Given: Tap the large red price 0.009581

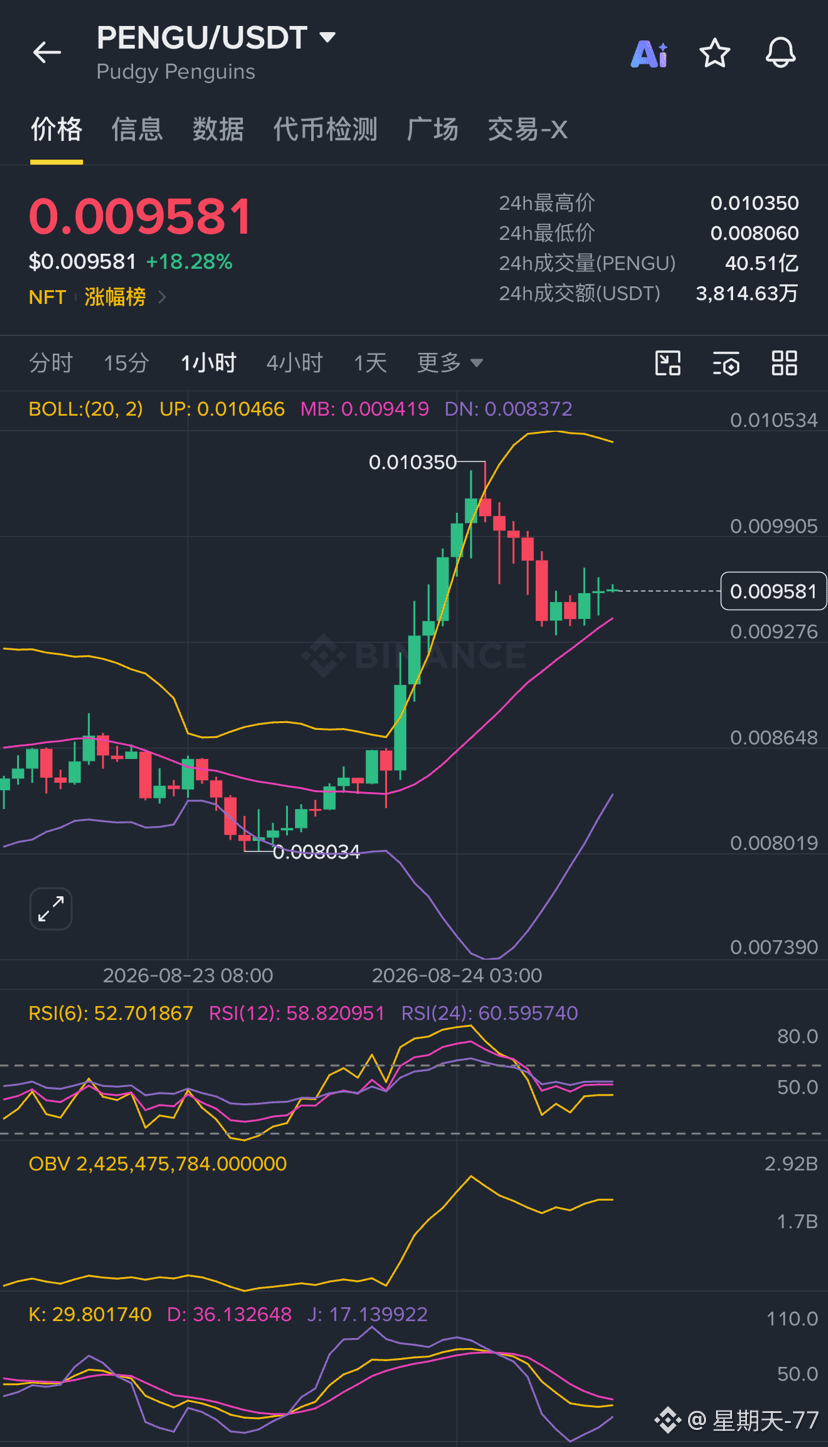Looking at the screenshot, I should 141,217.
